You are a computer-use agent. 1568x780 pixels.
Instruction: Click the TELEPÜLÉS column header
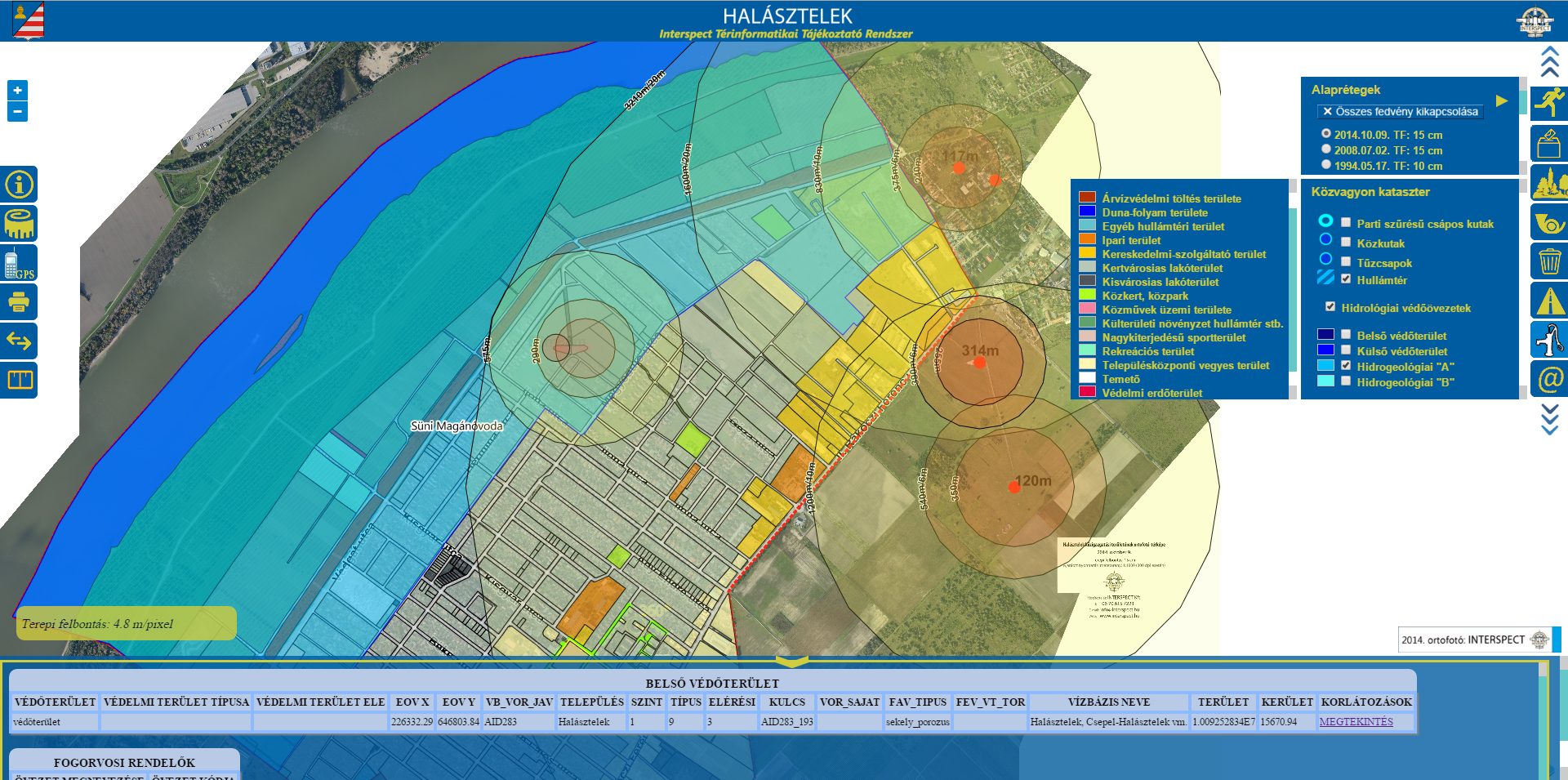pyautogui.click(x=591, y=702)
